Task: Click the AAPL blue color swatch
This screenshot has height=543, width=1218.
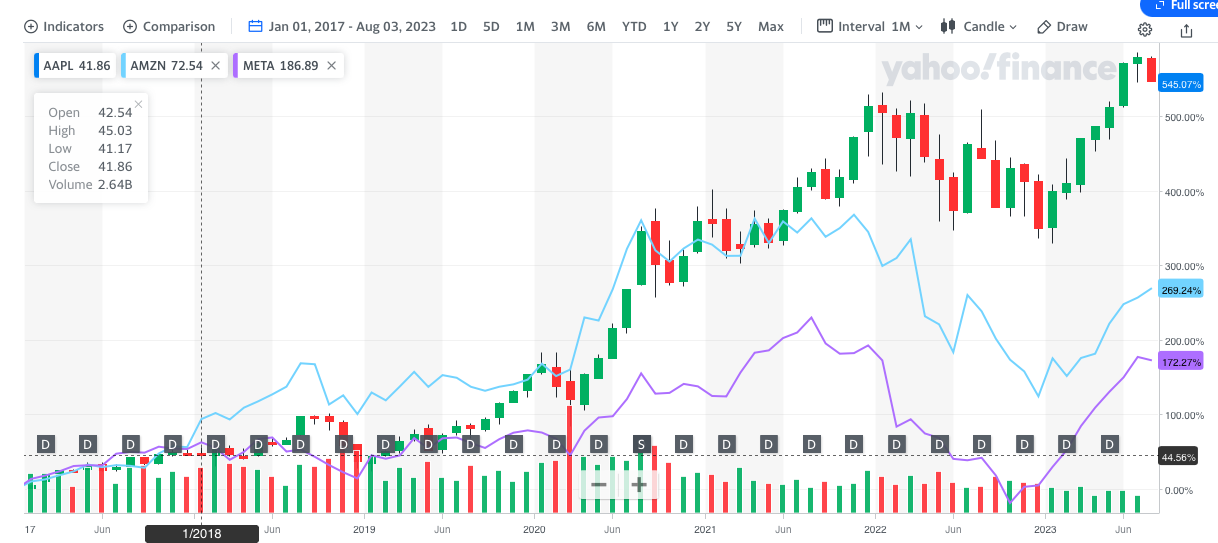Action: (37, 66)
